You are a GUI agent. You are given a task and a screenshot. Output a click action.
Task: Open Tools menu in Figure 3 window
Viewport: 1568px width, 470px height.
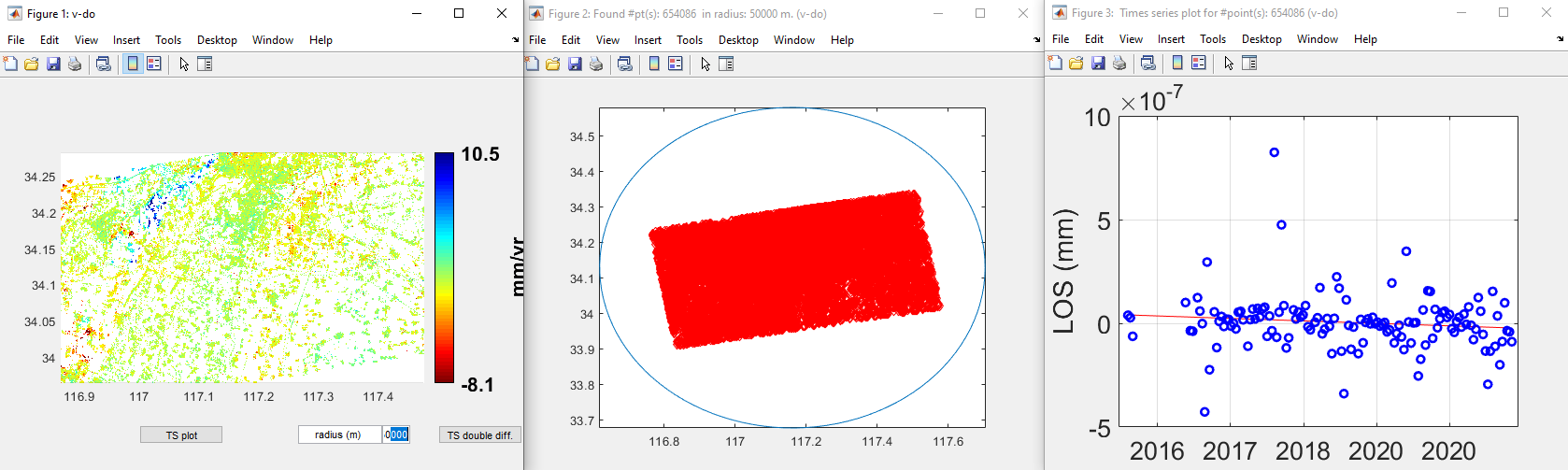pyautogui.click(x=1213, y=39)
